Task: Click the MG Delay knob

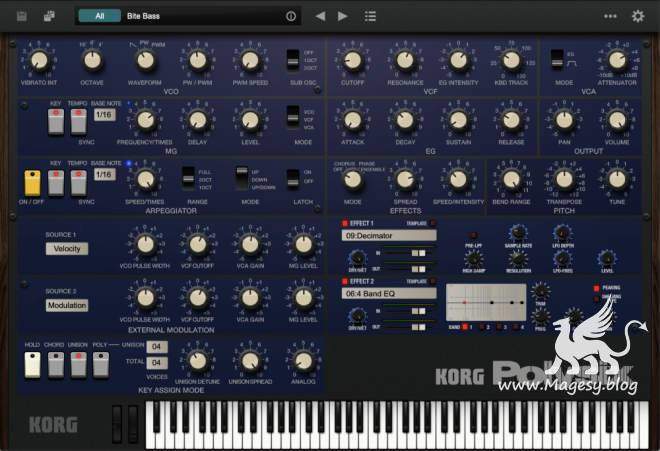Action: pos(198,120)
